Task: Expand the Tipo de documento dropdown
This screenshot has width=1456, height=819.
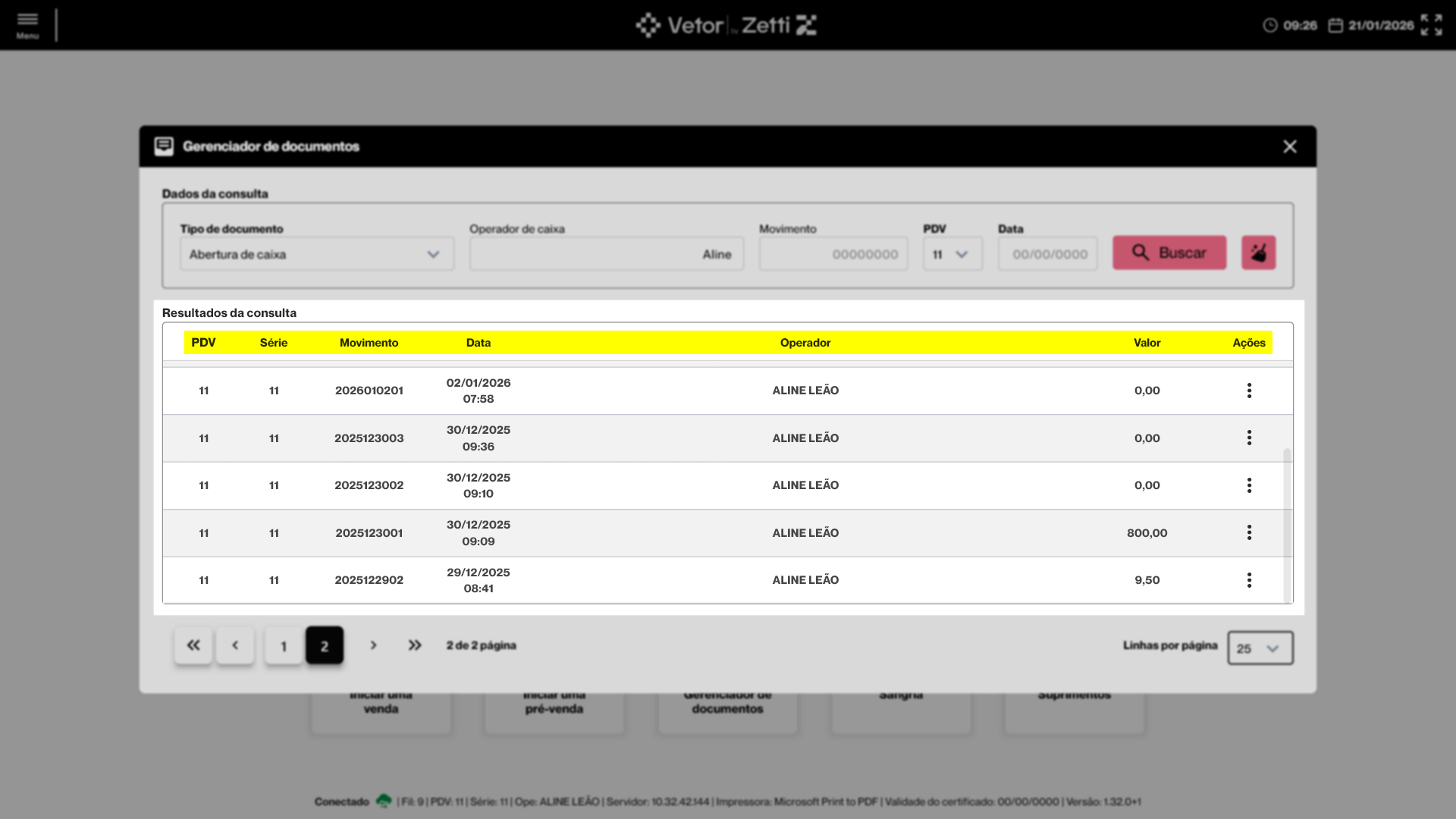Action: click(x=317, y=254)
